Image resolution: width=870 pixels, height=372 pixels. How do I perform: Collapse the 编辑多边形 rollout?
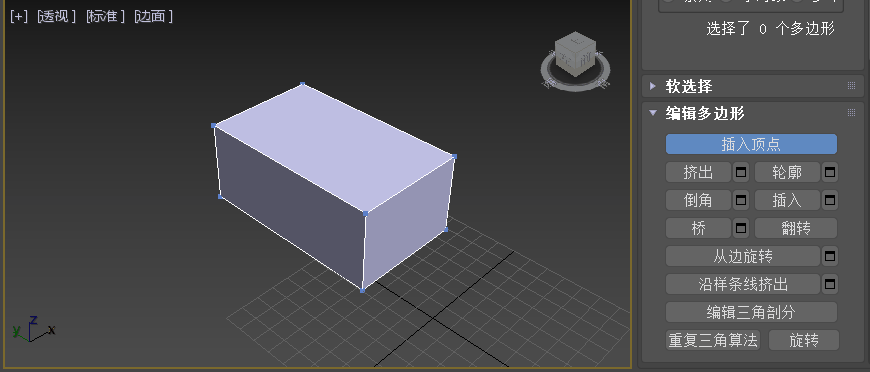[x=653, y=113]
